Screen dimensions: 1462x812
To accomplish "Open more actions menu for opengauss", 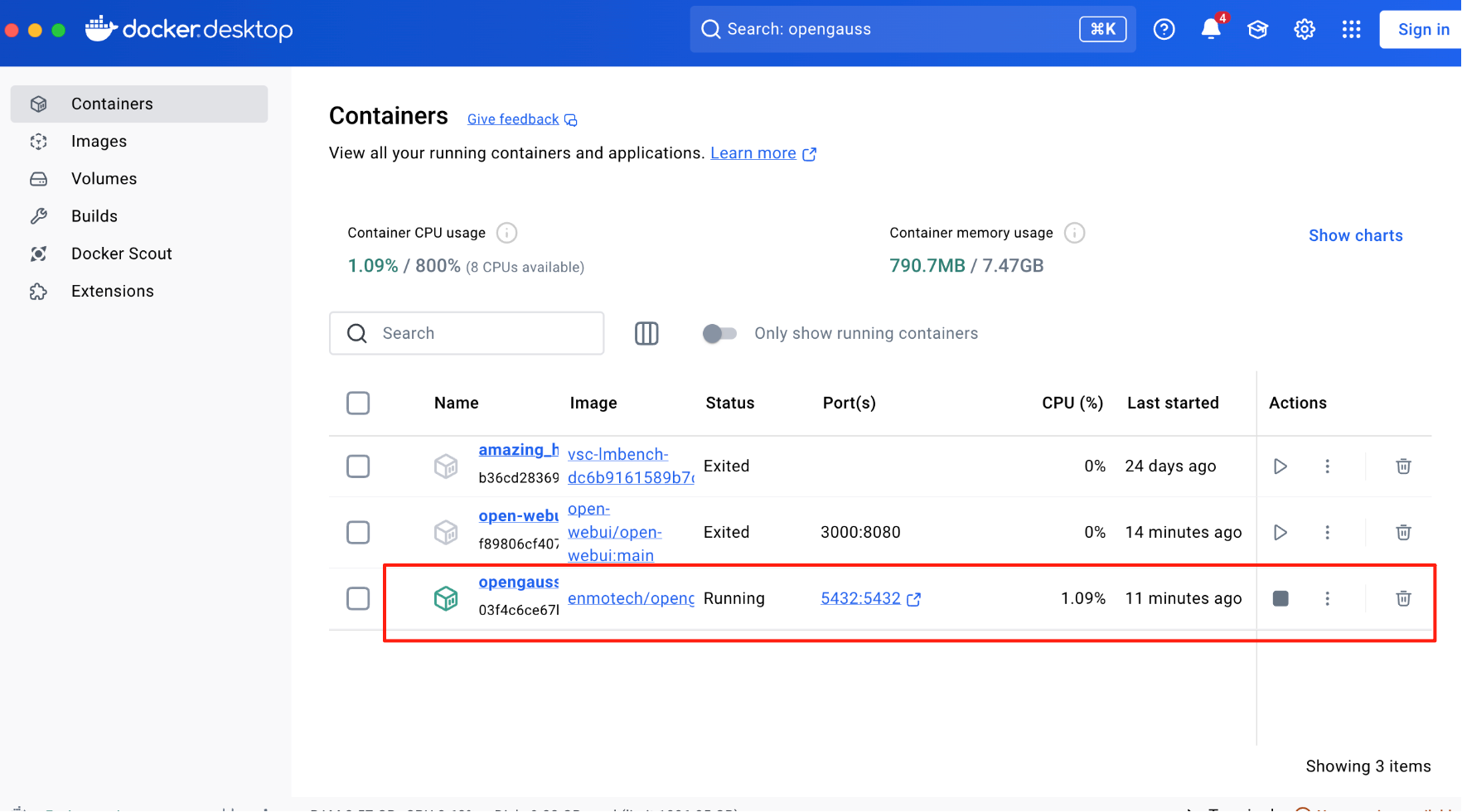I will (1327, 598).
